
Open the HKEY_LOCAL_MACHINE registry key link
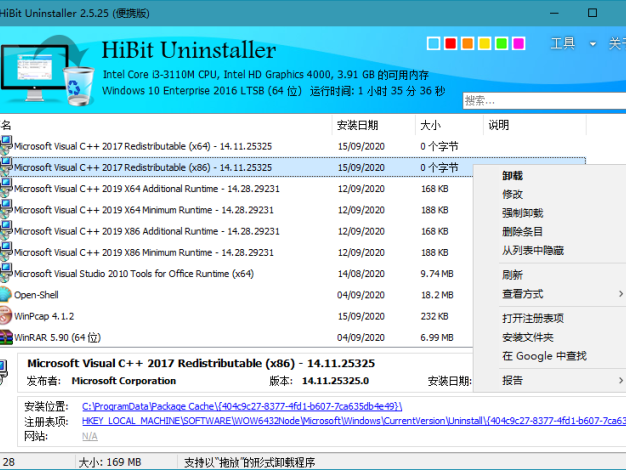354,421
